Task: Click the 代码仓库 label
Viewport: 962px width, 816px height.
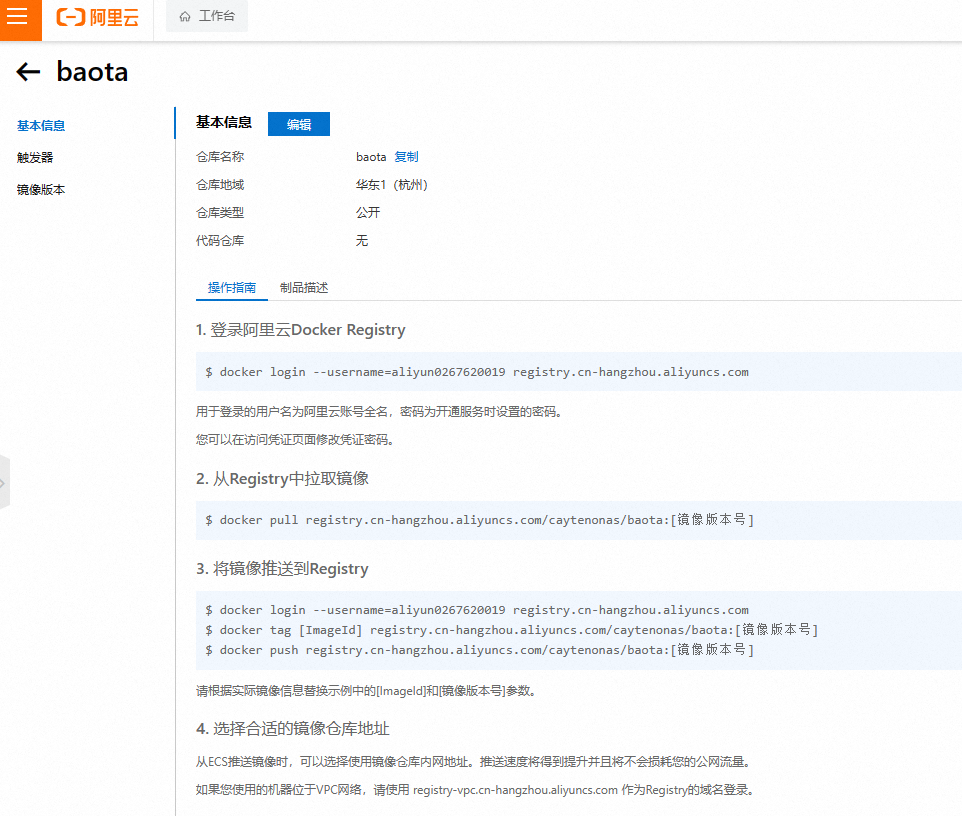Action: [220, 241]
